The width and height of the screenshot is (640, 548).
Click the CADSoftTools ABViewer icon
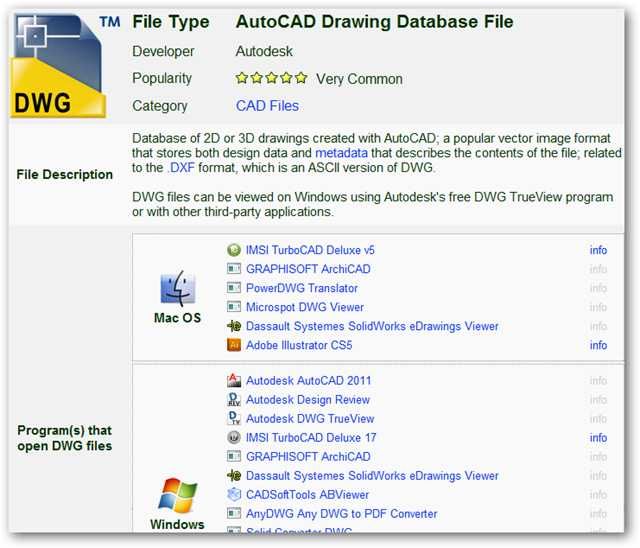point(234,495)
